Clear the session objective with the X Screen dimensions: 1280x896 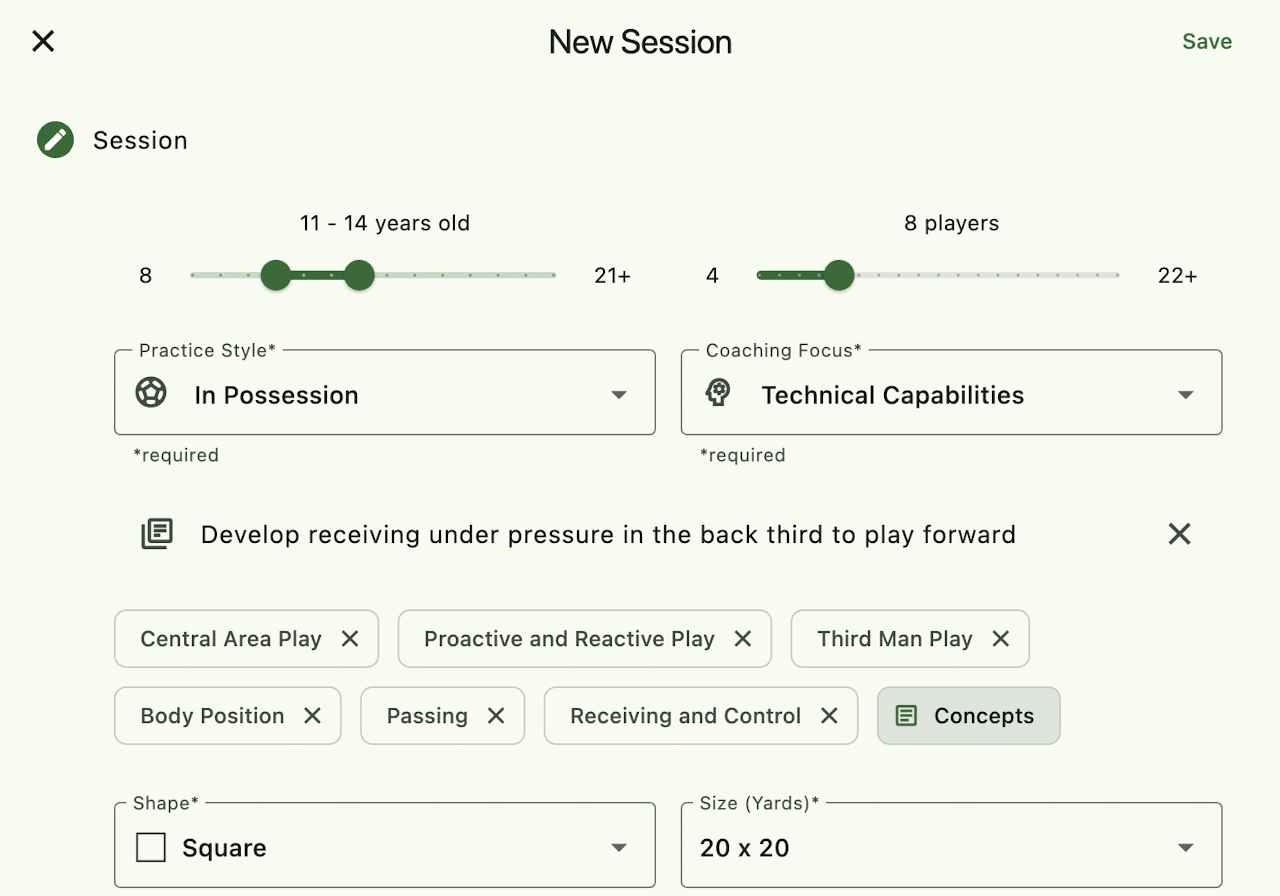pyautogui.click(x=1180, y=534)
